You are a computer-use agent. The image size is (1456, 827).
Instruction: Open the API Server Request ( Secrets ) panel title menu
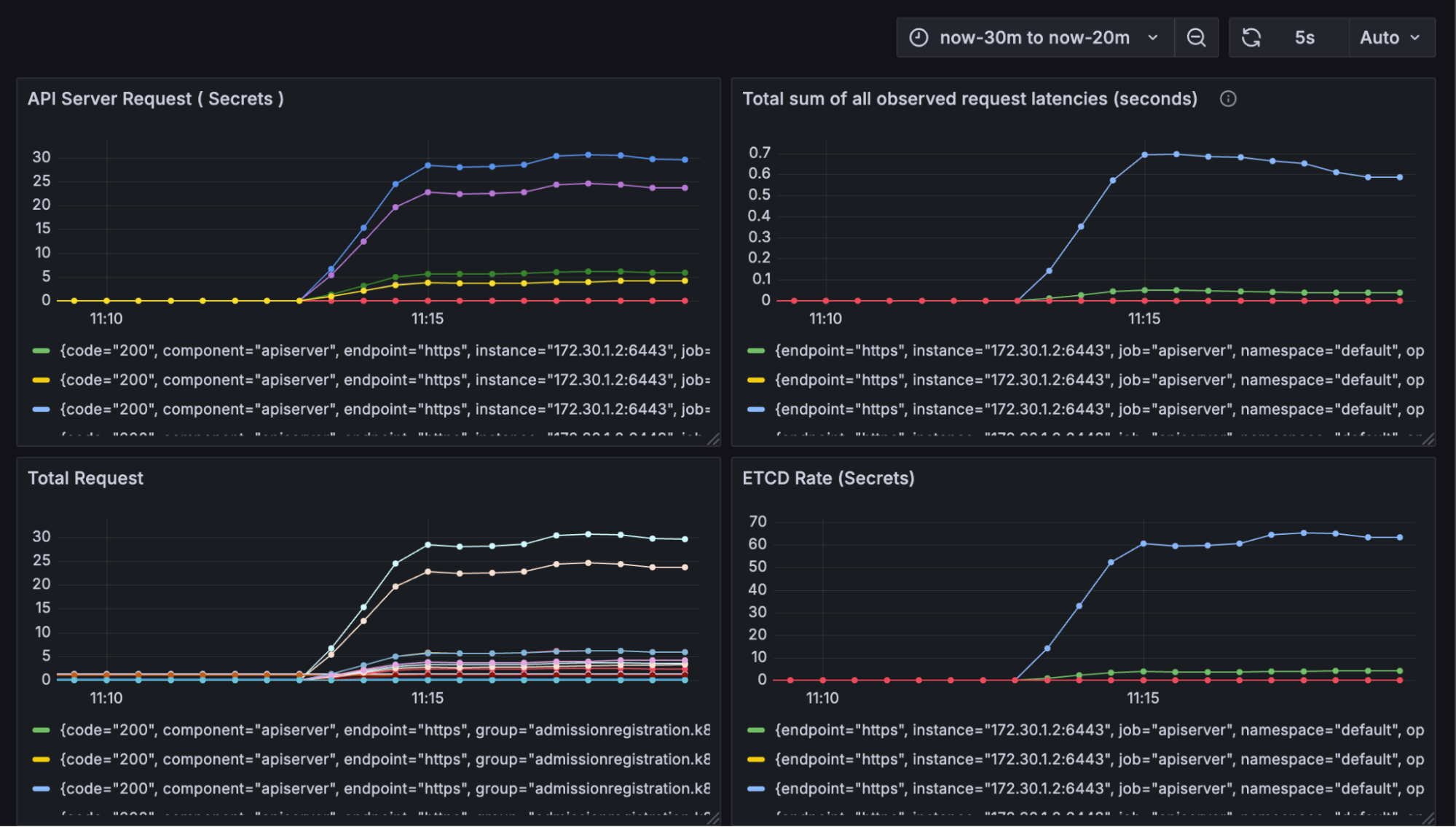click(x=155, y=99)
